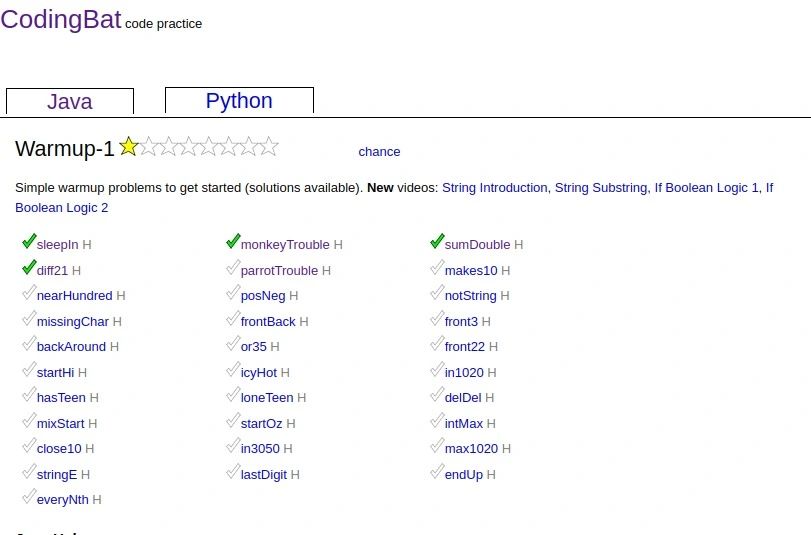This screenshot has height=535, width=811.
Task: Click the gray checkmark beside front22
Action: pos(437,343)
